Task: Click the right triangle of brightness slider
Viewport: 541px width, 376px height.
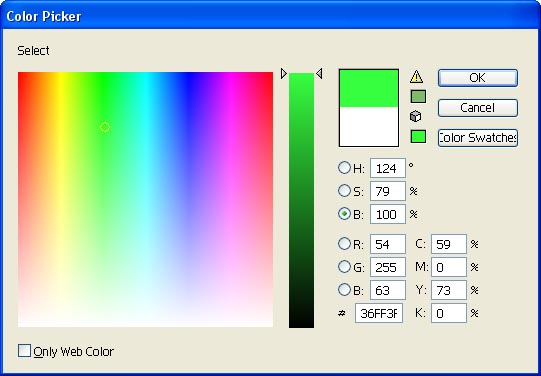Action: [x=319, y=73]
